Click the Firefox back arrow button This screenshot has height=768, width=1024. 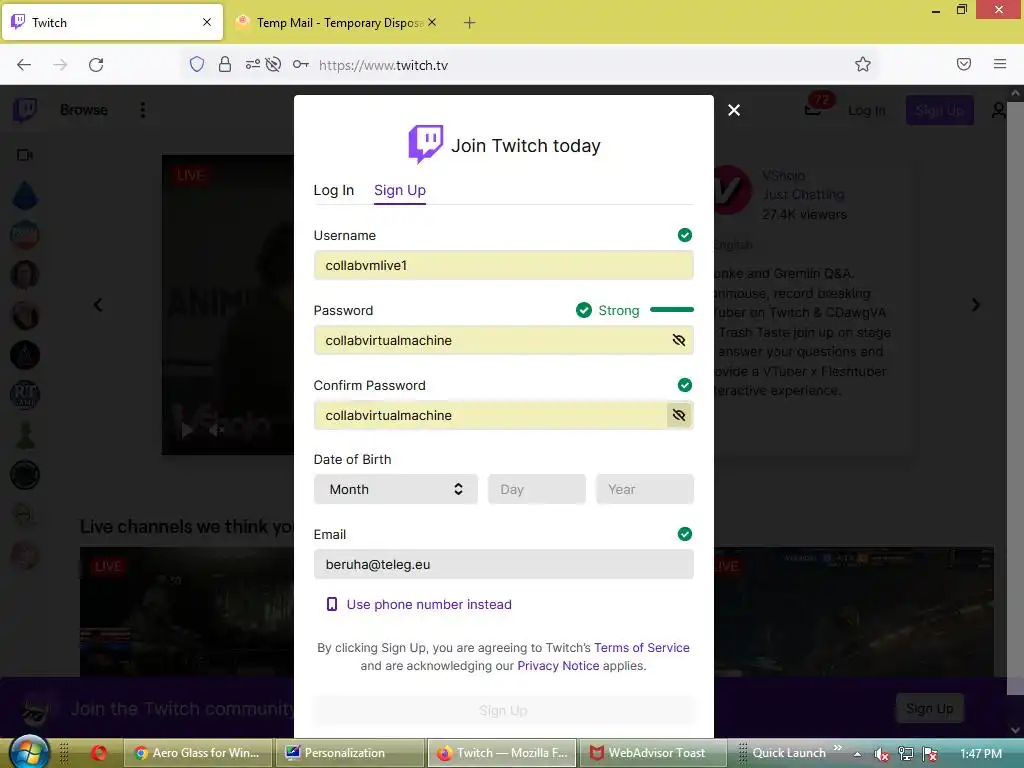(x=24, y=65)
